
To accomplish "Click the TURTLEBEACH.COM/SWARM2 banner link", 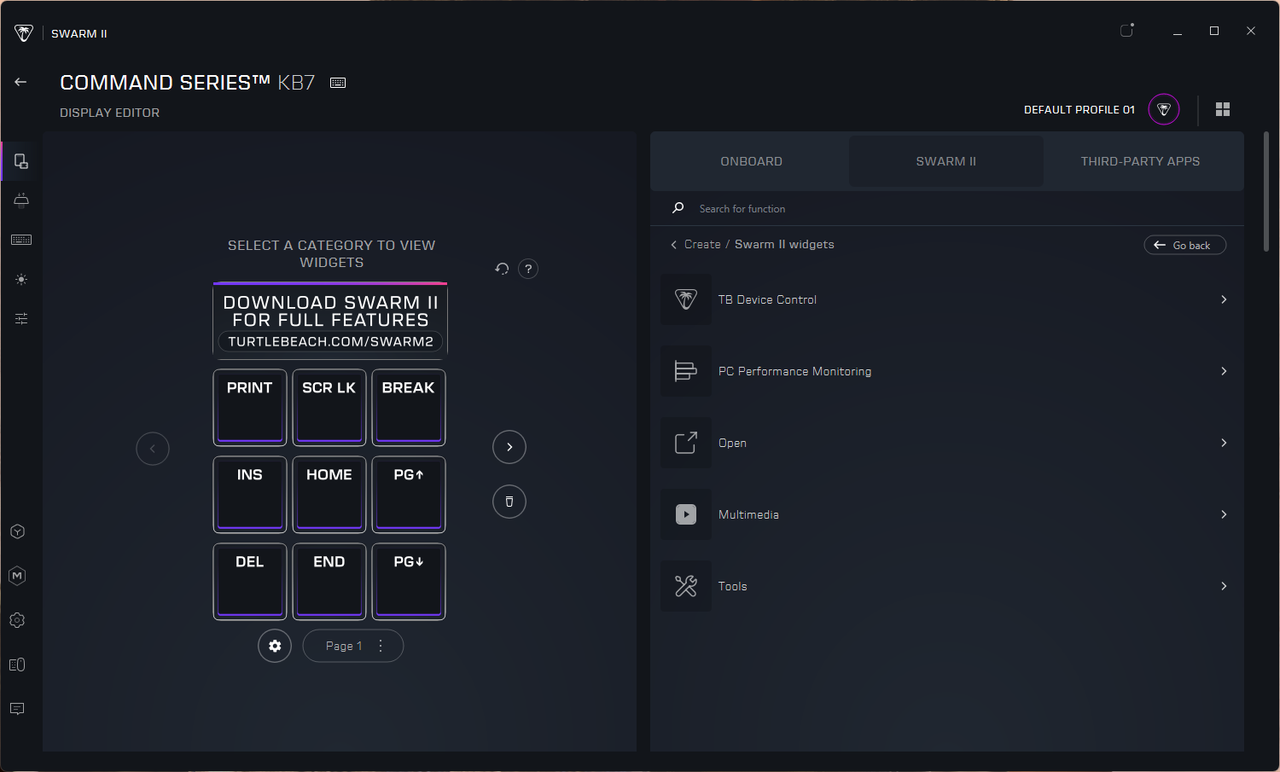I will tap(330, 341).
